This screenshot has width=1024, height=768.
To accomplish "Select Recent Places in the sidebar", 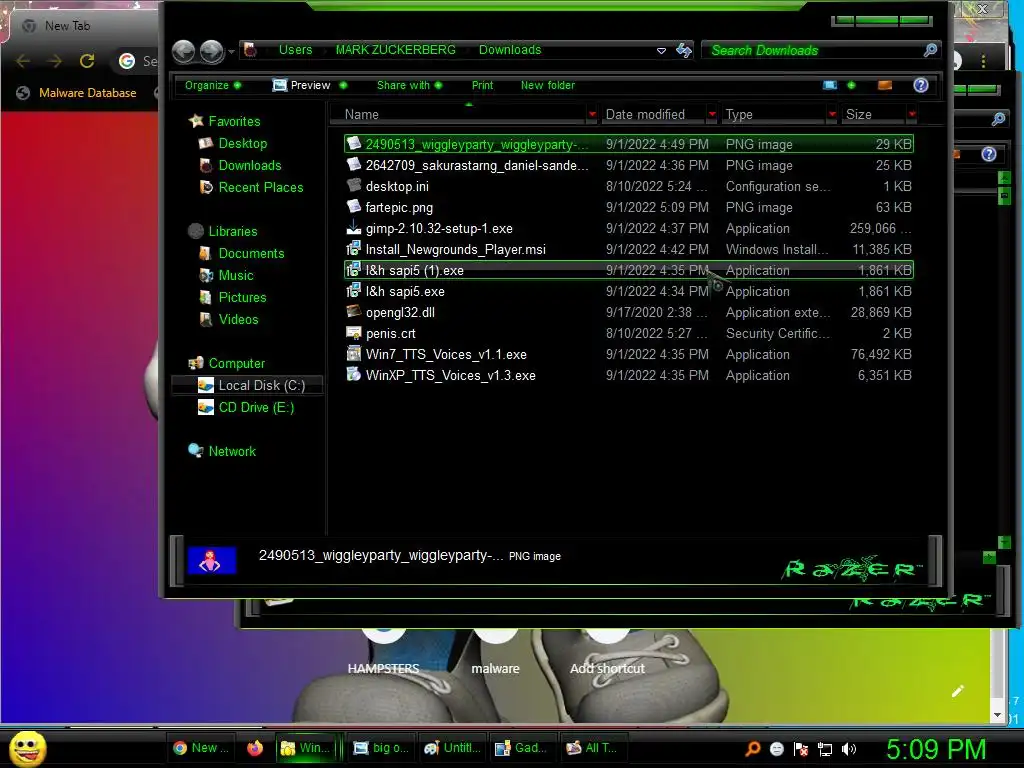I will pyautogui.click(x=252, y=187).
